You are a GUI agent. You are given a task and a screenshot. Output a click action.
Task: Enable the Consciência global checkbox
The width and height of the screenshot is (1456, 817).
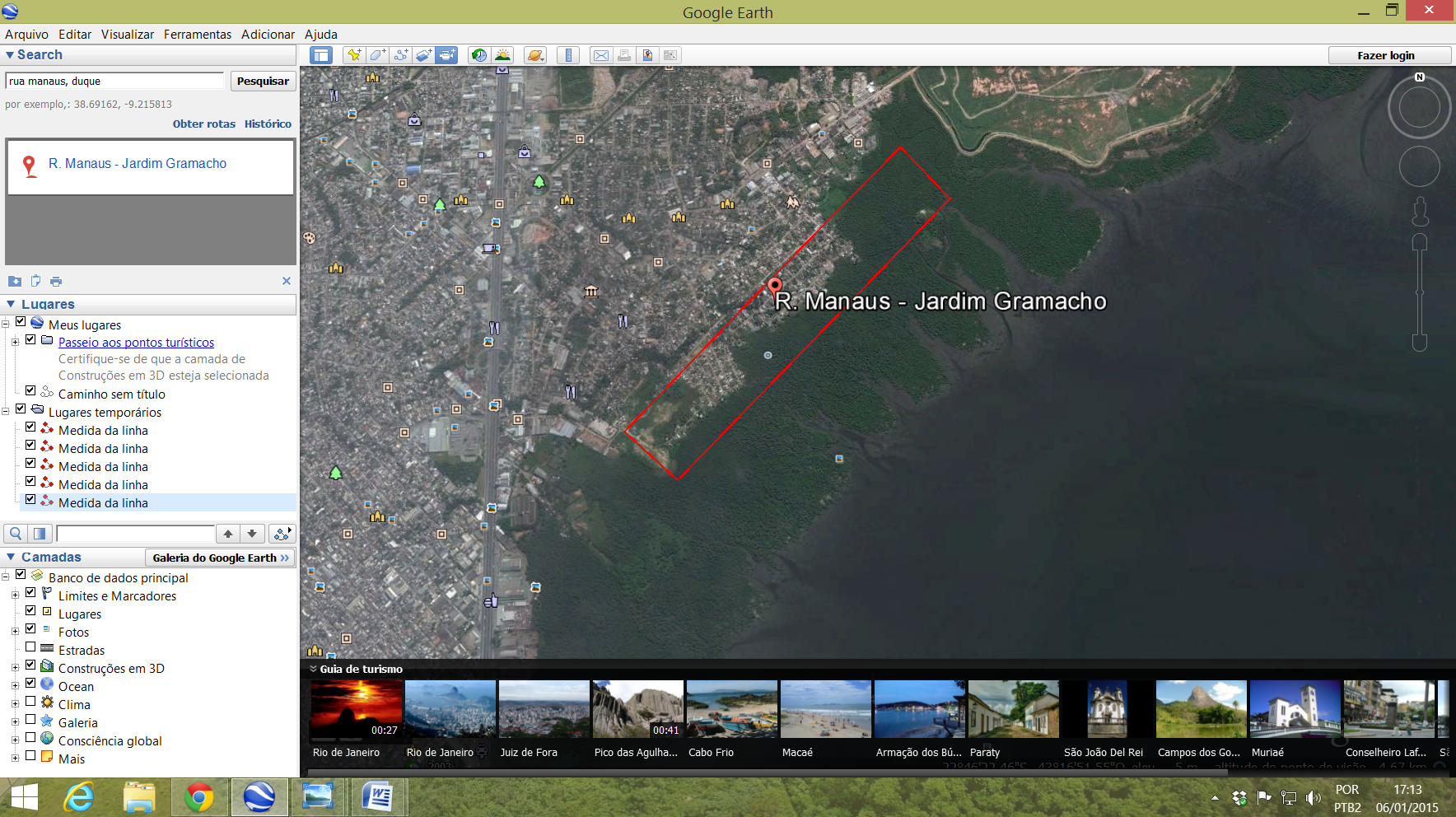click(x=30, y=737)
